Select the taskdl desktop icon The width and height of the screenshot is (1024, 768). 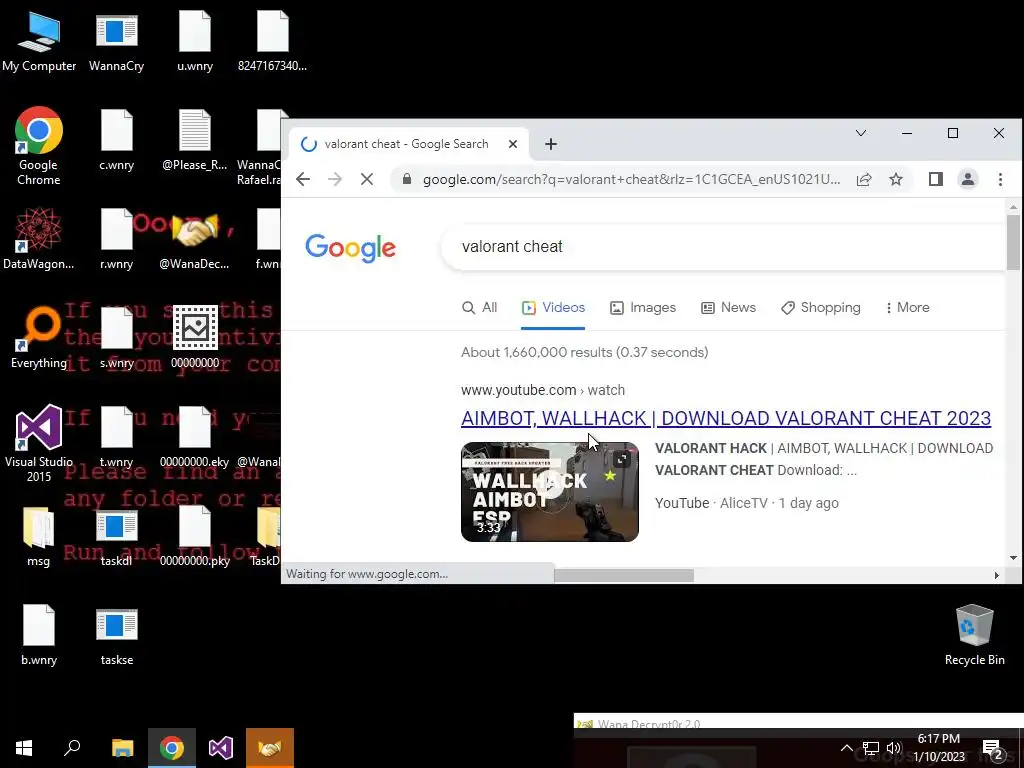pyautogui.click(x=116, y=537)
